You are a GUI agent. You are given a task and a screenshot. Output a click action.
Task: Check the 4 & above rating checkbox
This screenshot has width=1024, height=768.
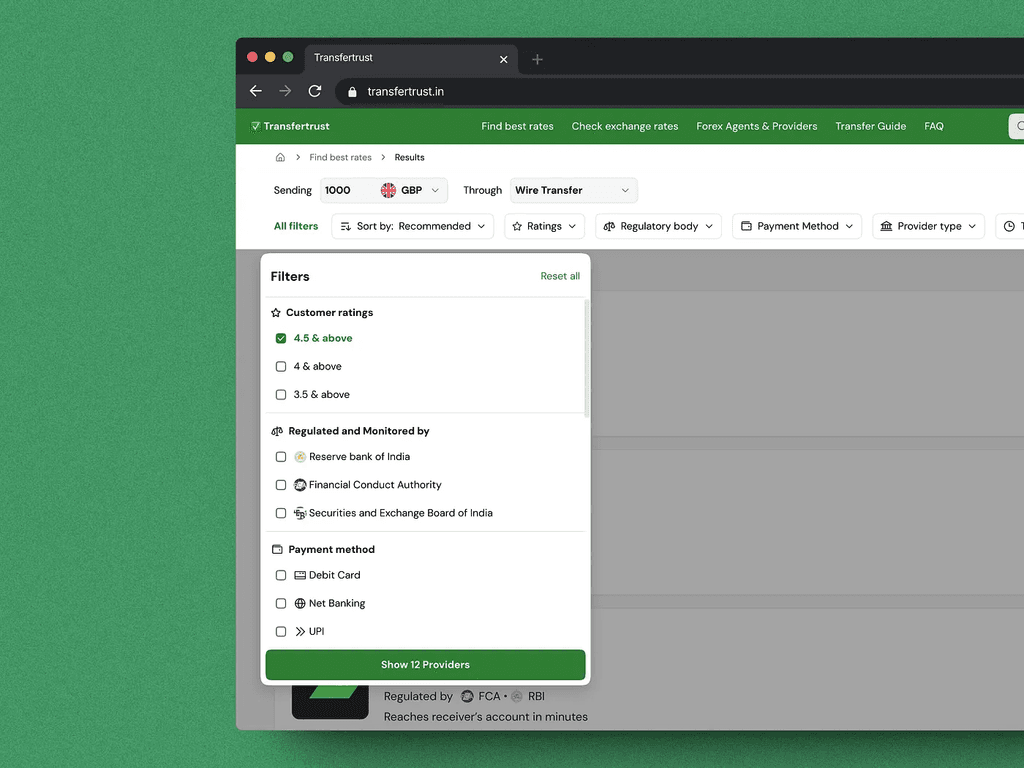click(x=281, y=366)
